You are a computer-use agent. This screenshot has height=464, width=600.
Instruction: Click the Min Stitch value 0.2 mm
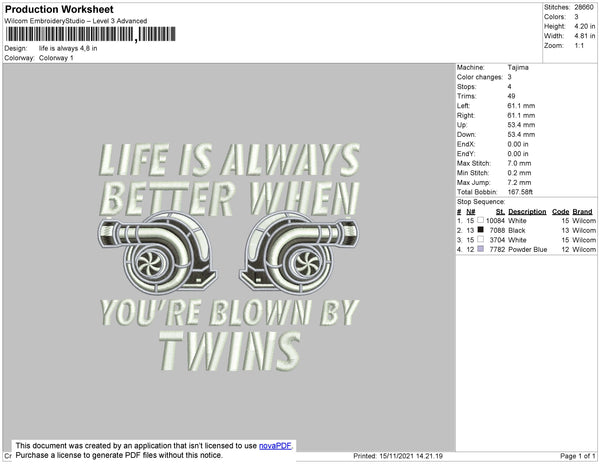[519, 173]
